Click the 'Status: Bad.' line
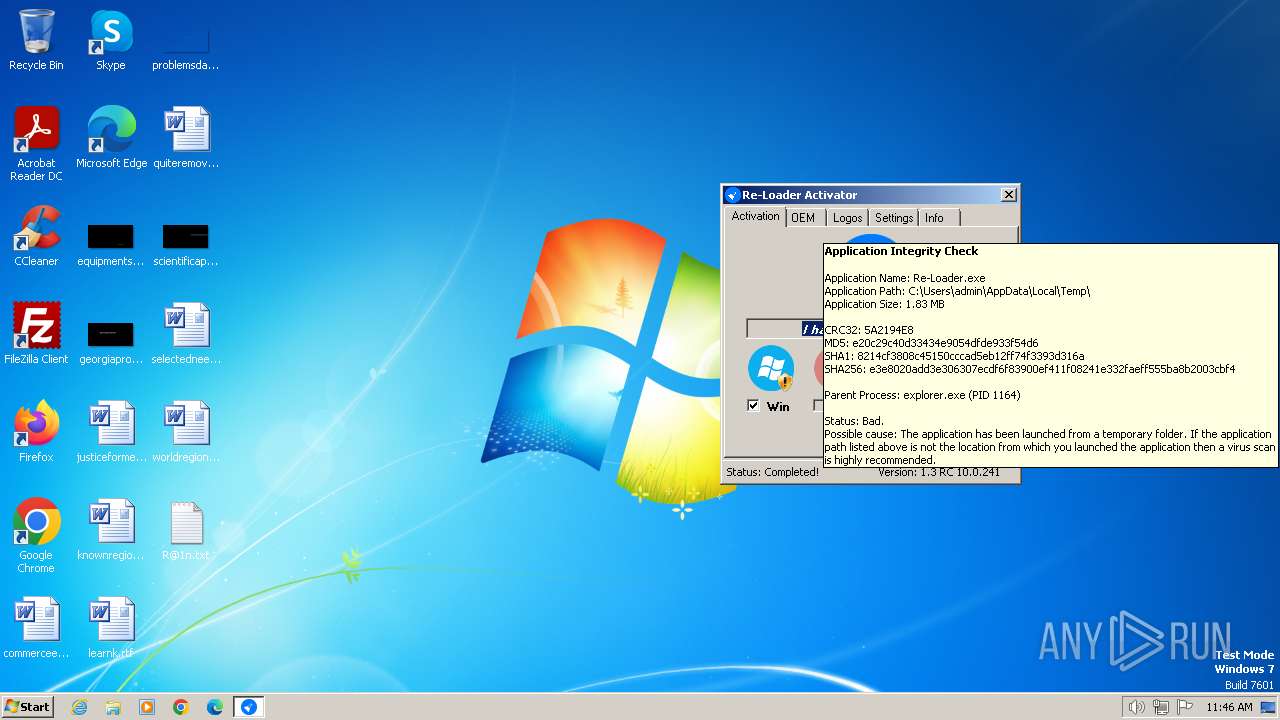This screenshot has height=720, width=1280. (x=854, y=421)
